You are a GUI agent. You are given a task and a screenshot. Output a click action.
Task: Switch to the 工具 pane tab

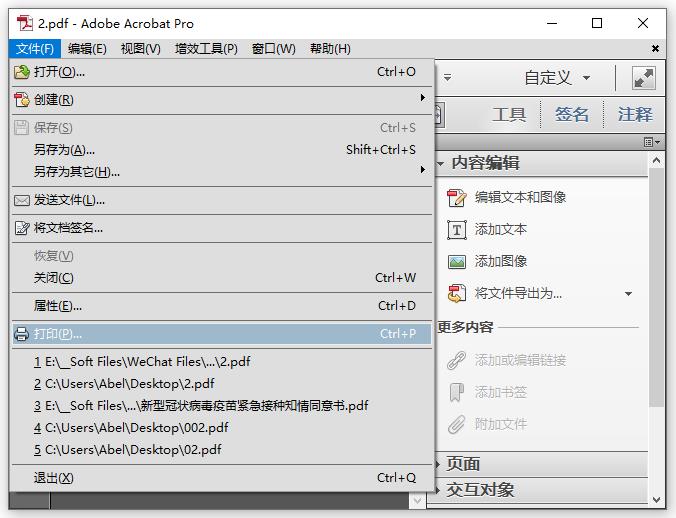click(509, 115)
